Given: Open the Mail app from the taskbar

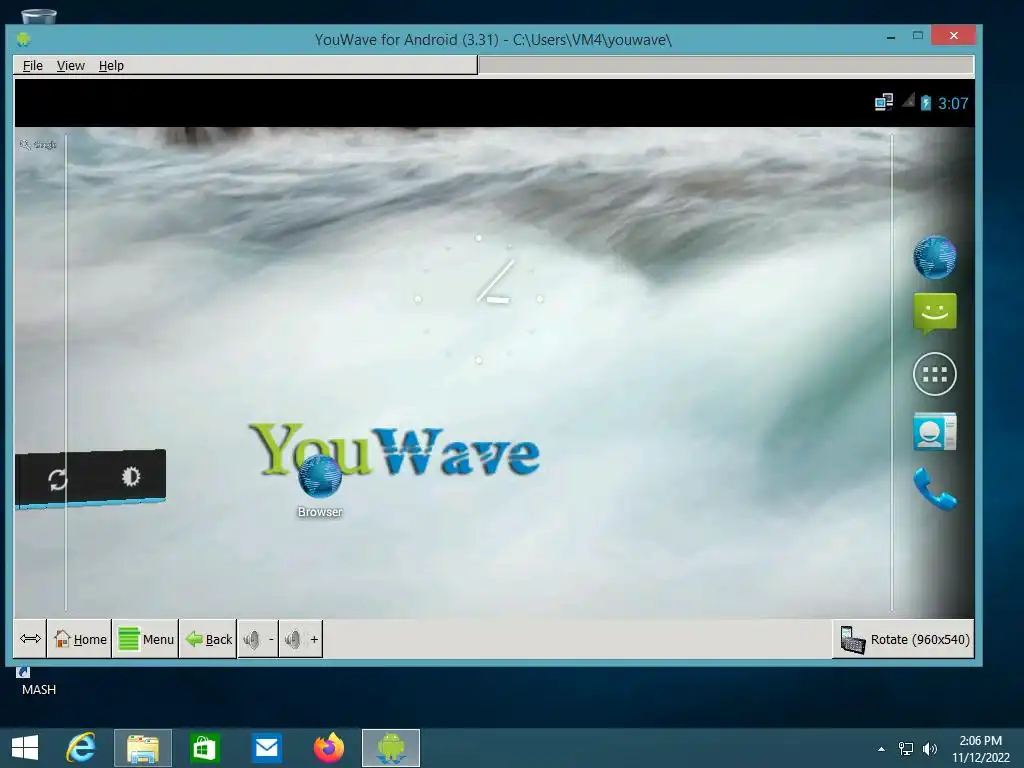Looking at the screenshot, I should click(x=266, y=748).
